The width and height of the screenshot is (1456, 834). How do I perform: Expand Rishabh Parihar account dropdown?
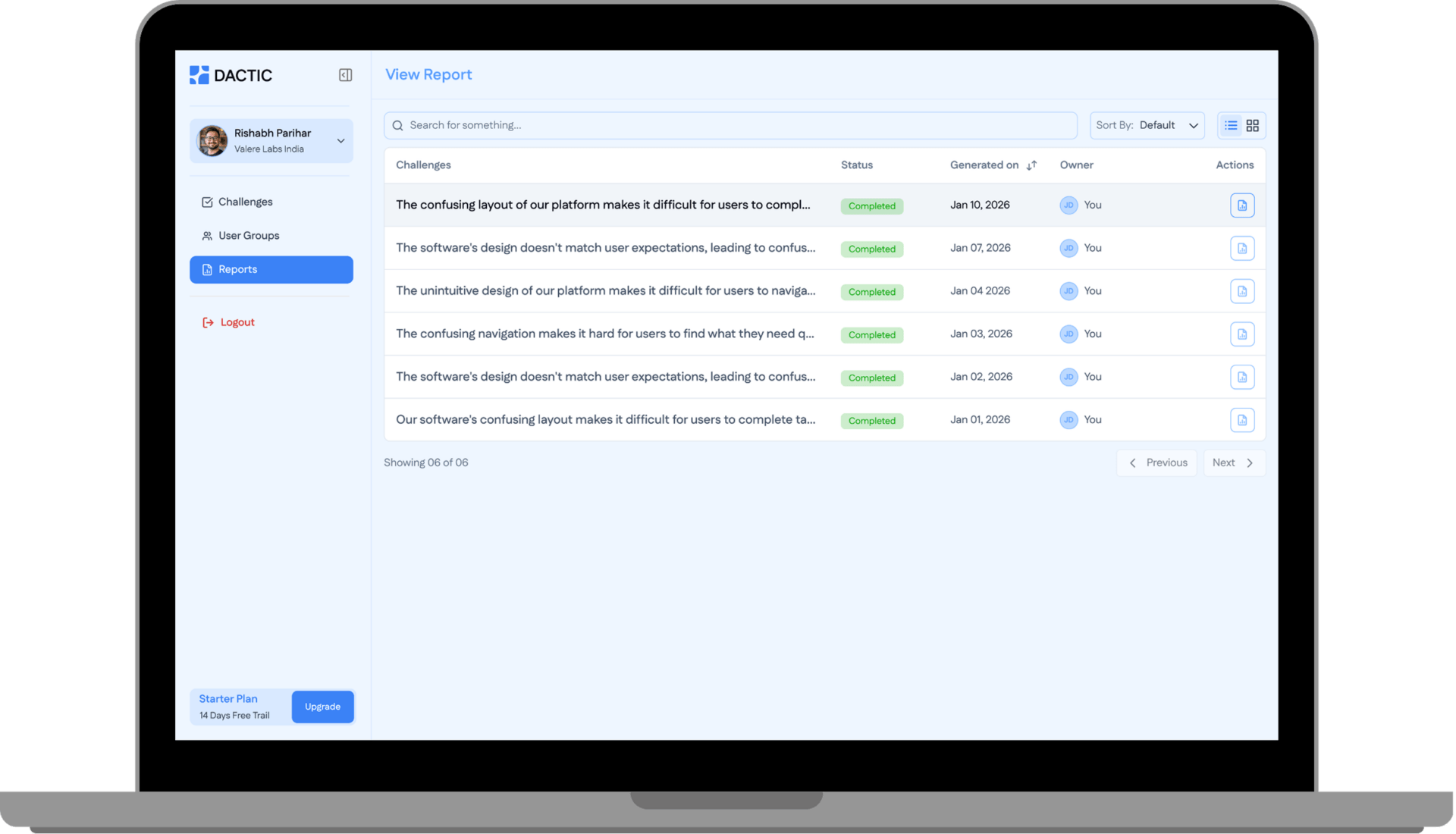[340, 141]
